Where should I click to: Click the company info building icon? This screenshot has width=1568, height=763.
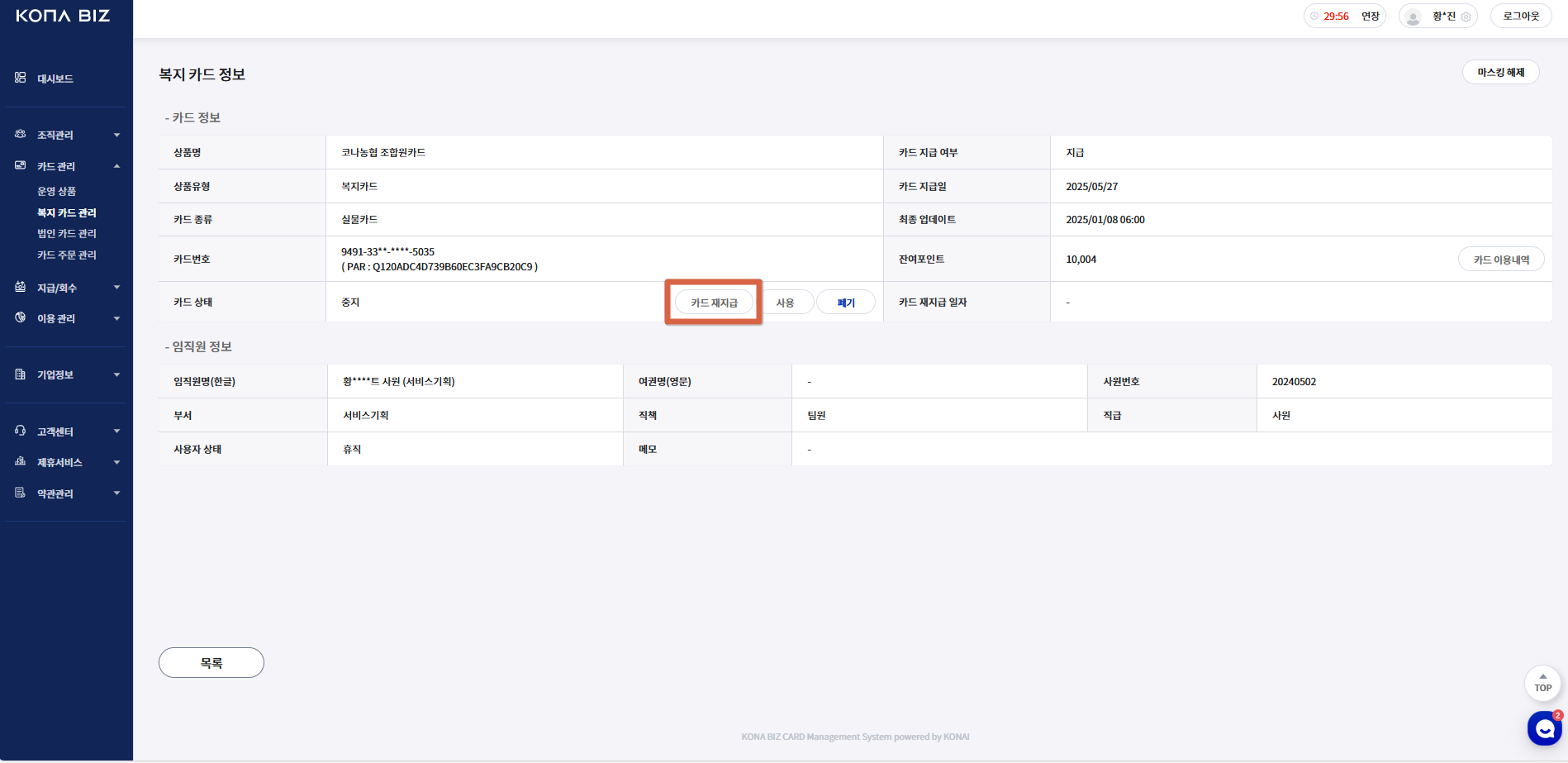(20, 374)
